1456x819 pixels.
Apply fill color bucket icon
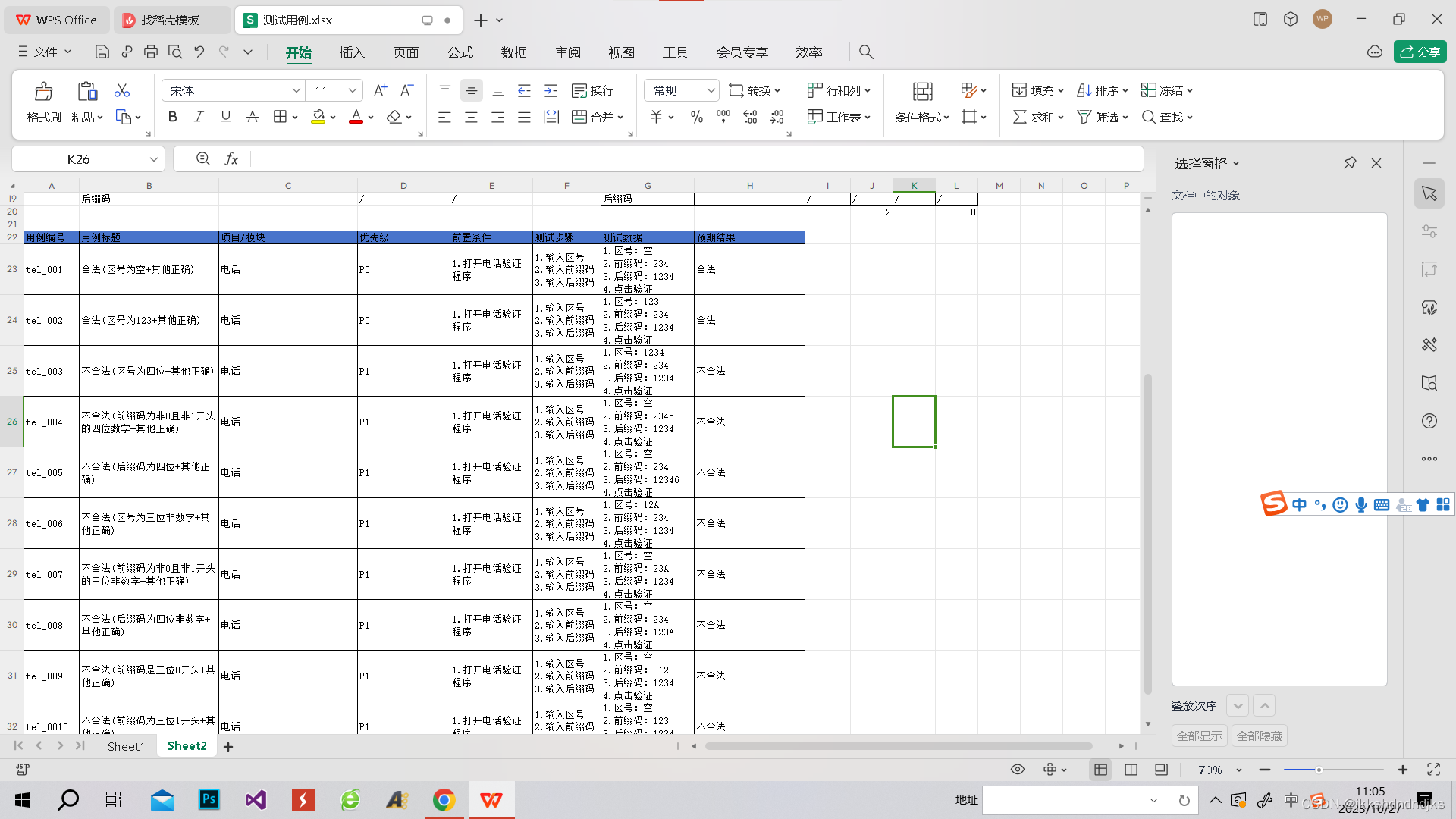318,117
